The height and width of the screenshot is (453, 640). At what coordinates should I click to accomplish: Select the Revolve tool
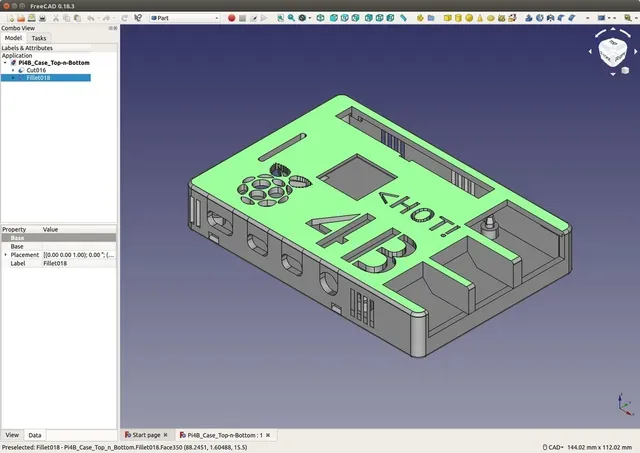click(x=540, y=18)
